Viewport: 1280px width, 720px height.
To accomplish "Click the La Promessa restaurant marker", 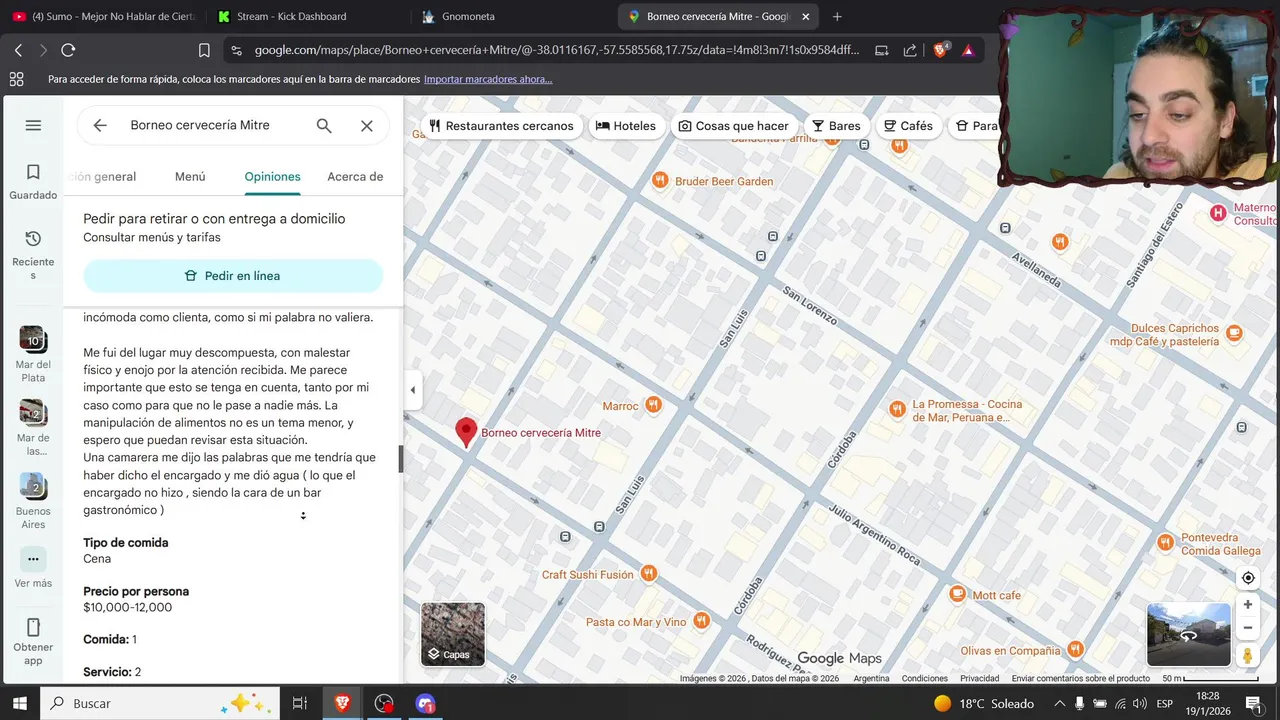I will [897, 409].
